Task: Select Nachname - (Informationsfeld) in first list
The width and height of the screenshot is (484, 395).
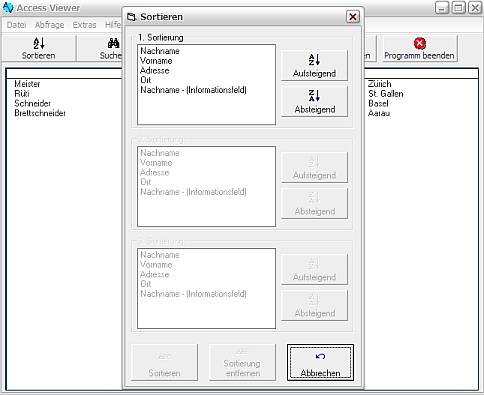Action: coord(193,90)
